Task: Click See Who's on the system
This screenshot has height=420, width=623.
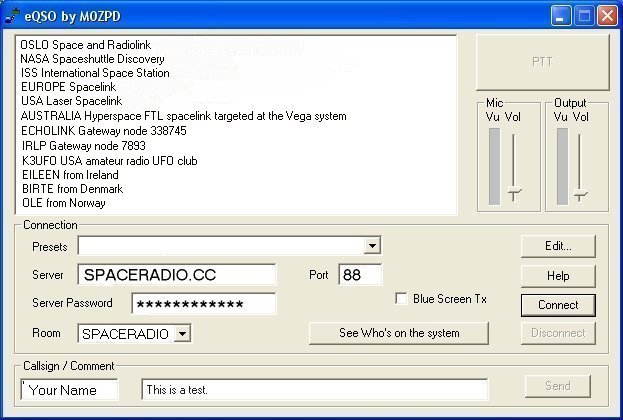Action: click(399, 333)
